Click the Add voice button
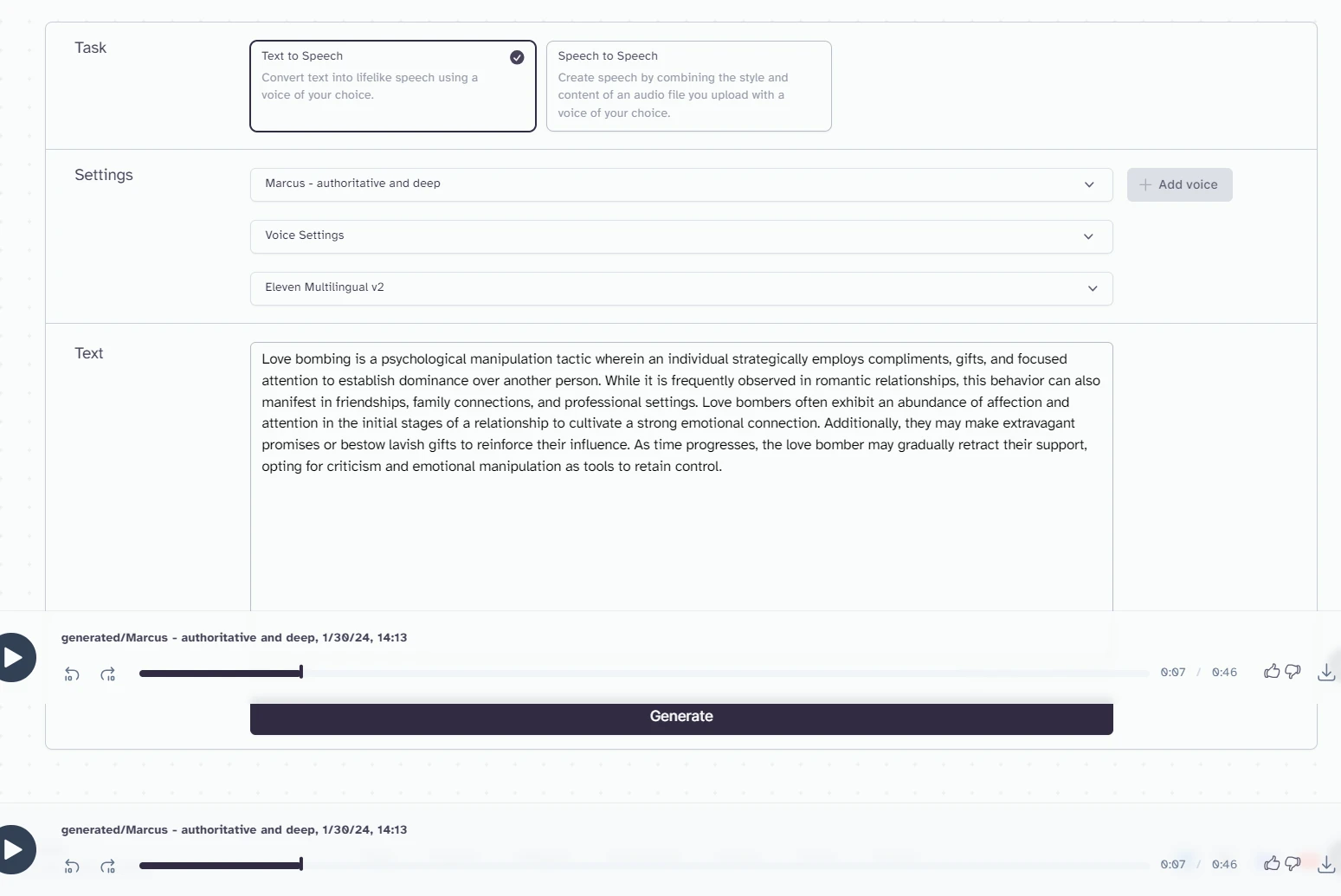 click(1179, 184)
